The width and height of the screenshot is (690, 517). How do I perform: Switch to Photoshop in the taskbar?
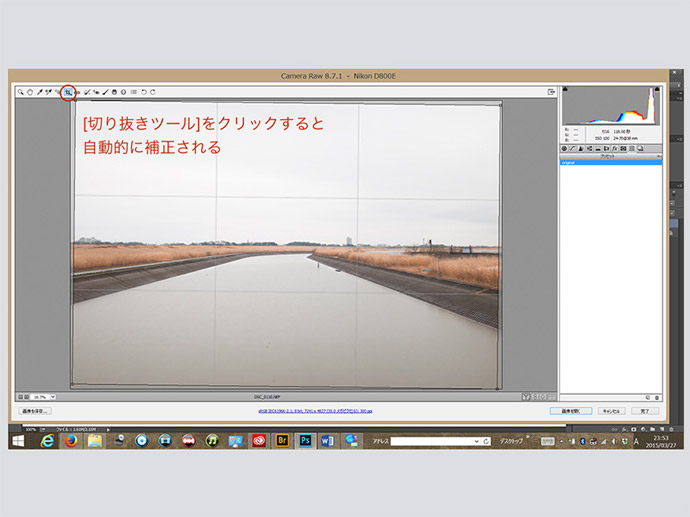tap(305, 440)
